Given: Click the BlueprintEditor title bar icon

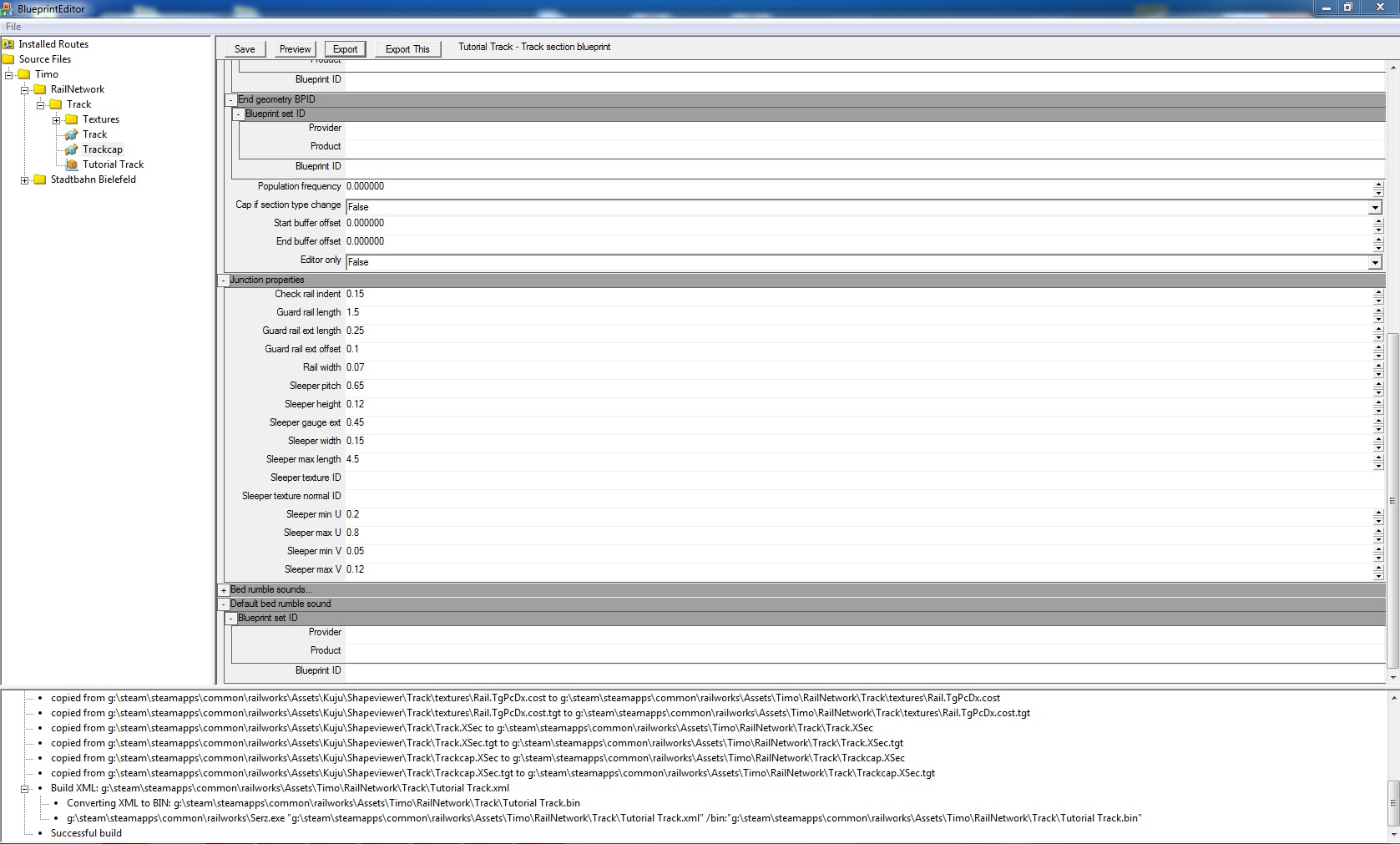Looking at the screenshot, I should tap(8, 8).
